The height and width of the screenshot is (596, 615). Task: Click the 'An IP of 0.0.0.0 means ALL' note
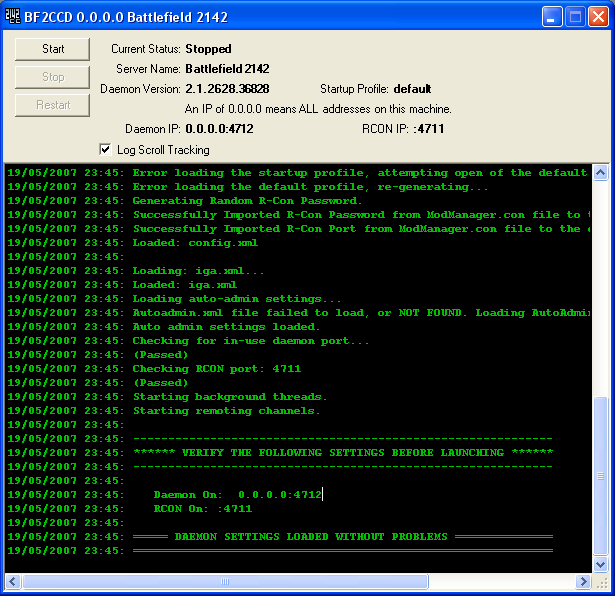pos(318,109)
